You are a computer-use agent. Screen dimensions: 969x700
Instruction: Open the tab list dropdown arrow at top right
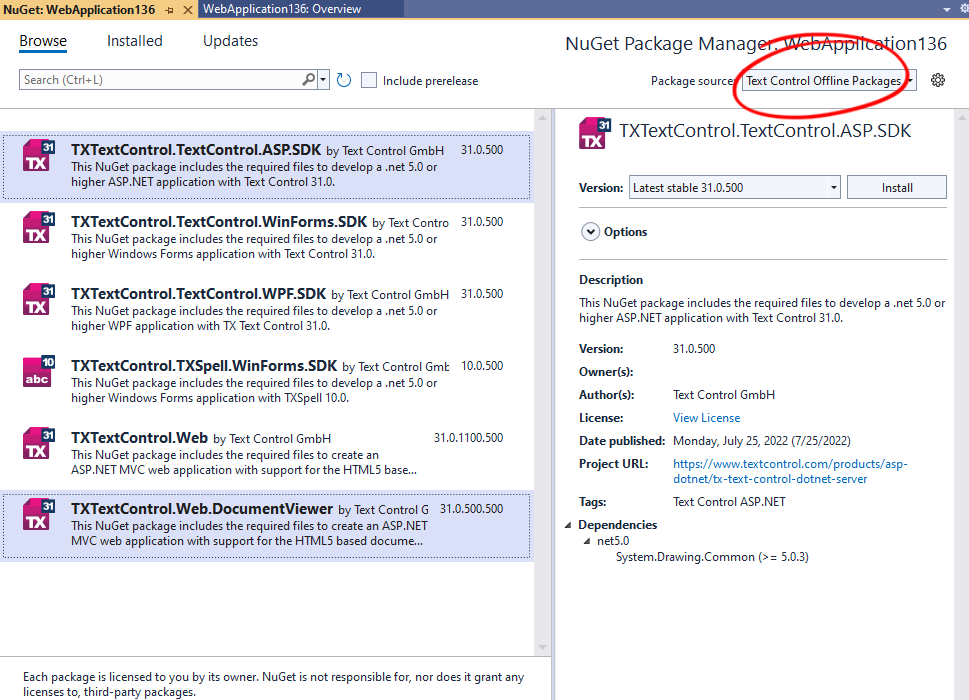pos(946,9)
